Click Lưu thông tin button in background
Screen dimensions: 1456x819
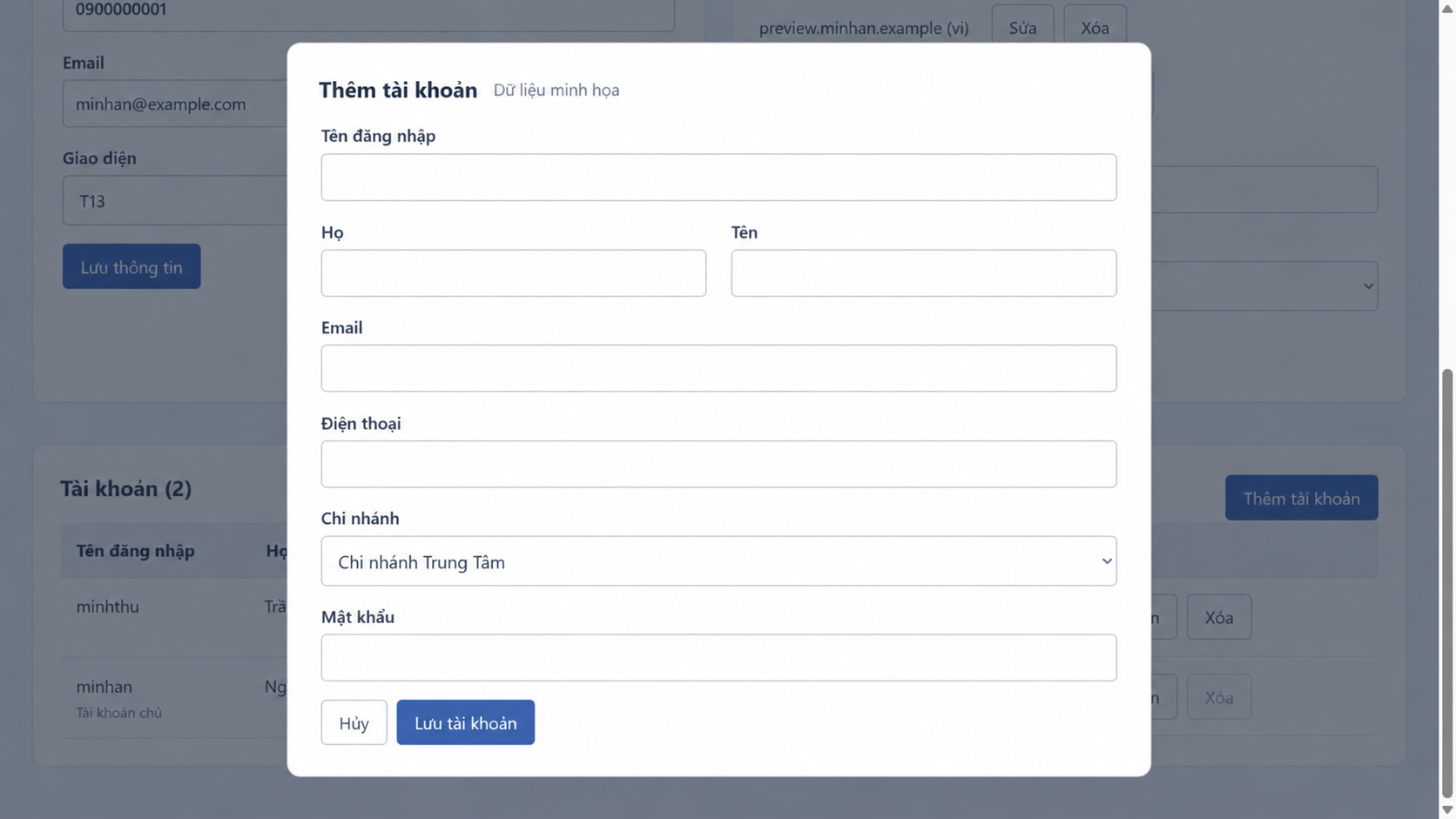point(131,266)
